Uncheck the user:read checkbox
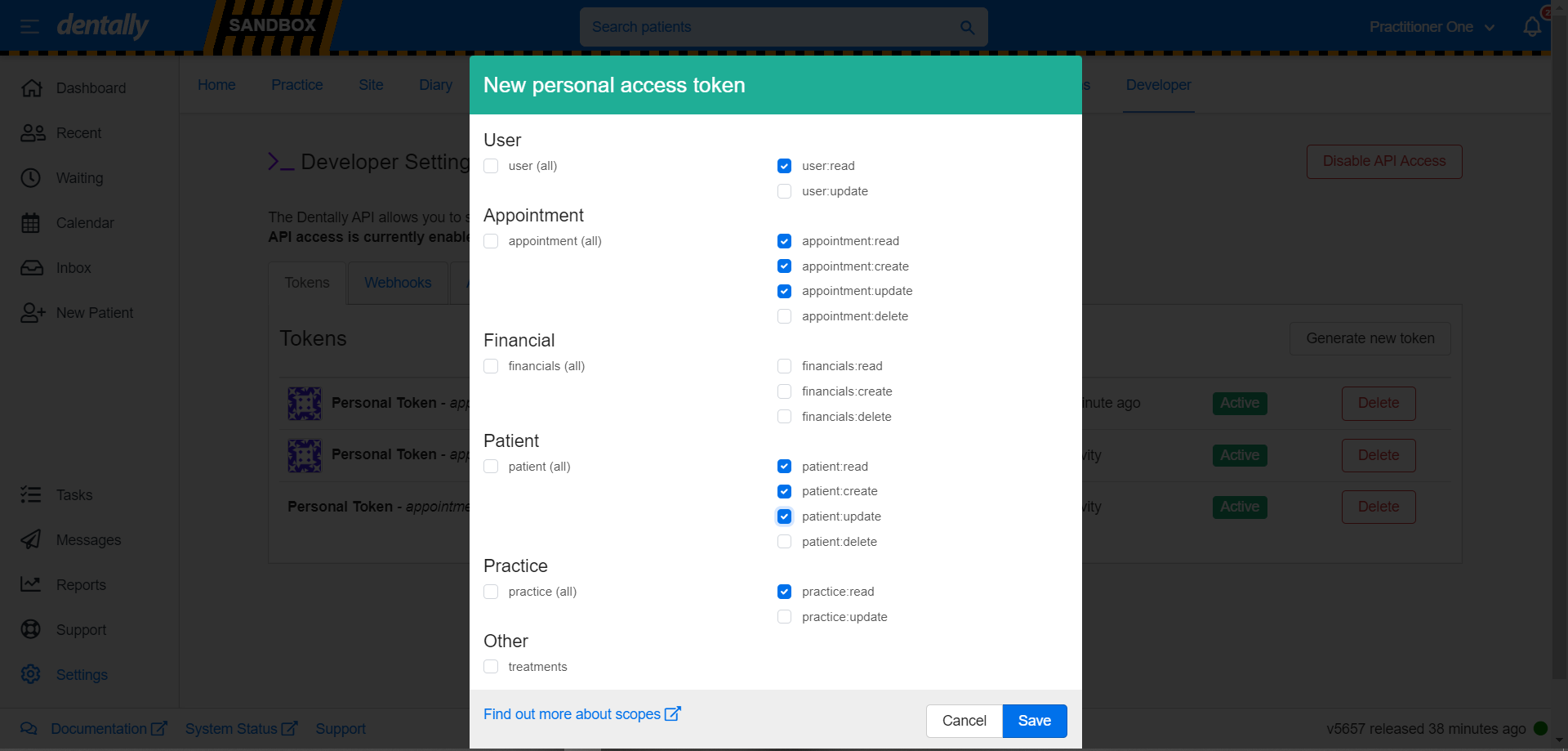The height and width of the screenshot is (751, 1568). [785, 166]
